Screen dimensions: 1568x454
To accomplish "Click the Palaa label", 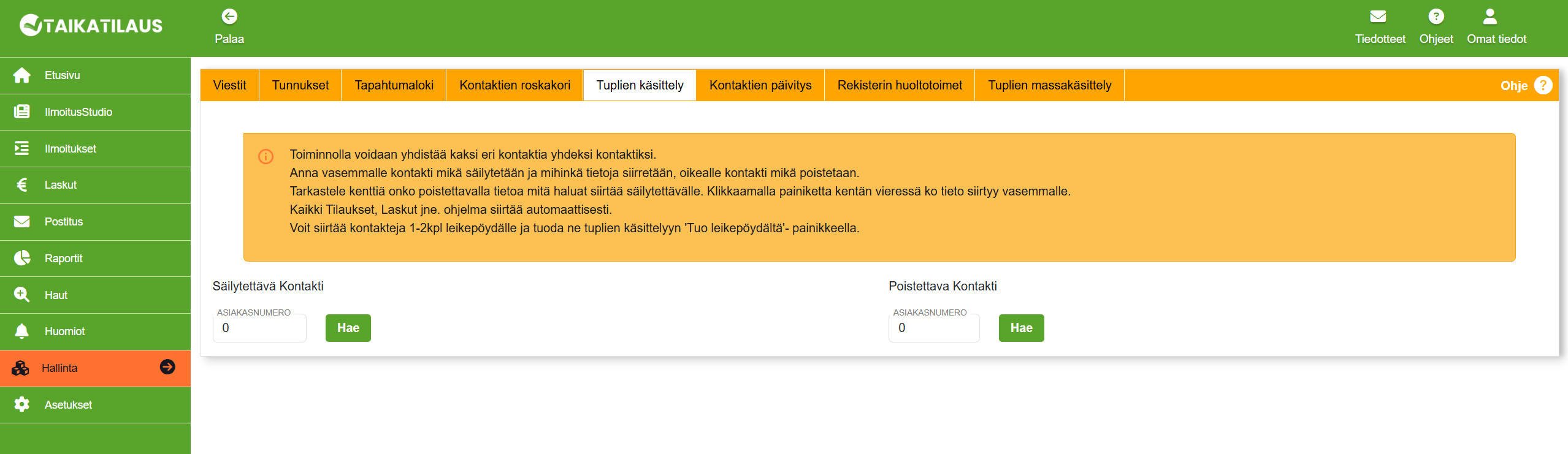I will [x=229, y=39].
